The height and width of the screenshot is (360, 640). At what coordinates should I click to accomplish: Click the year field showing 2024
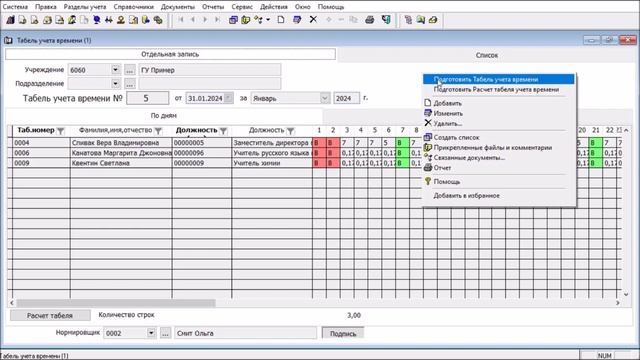coord(347,98)
